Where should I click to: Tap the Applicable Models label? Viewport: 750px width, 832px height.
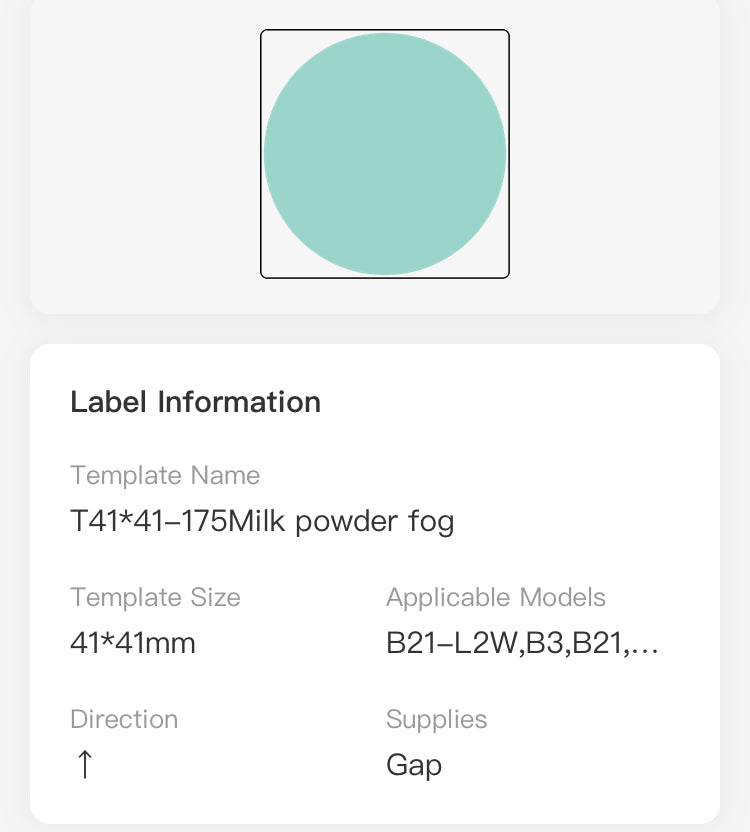[x=496, y=597]
